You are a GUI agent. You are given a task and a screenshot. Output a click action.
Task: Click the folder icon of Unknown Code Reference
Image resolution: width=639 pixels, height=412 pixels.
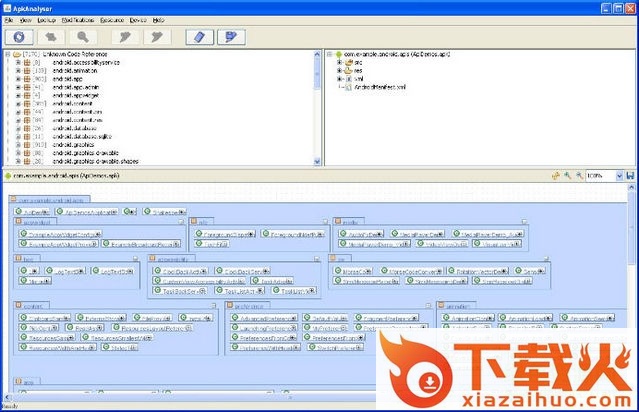17,54
